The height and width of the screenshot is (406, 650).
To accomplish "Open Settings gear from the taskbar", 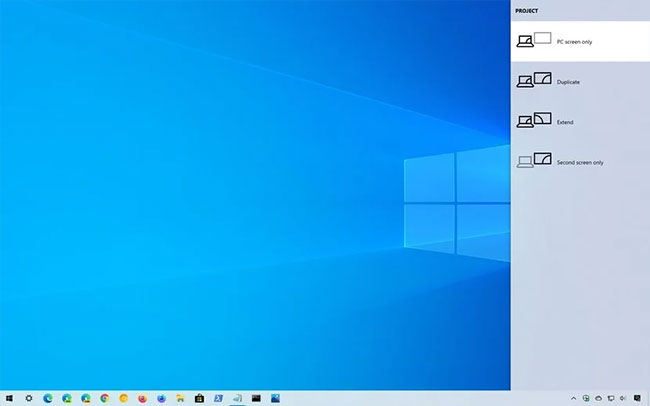I will (29, 399).
